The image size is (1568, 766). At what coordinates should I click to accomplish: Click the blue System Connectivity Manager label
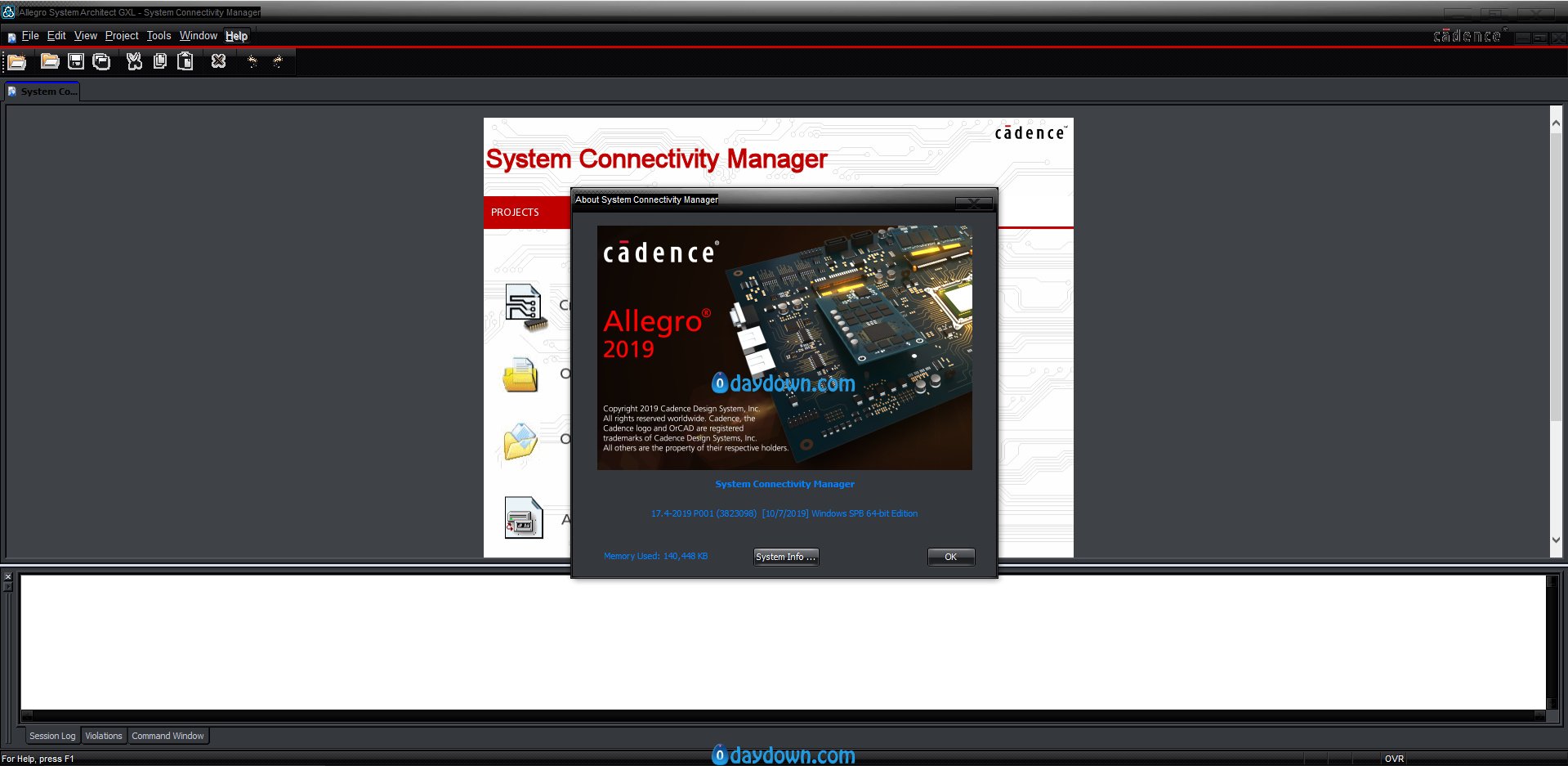point(784,484)
